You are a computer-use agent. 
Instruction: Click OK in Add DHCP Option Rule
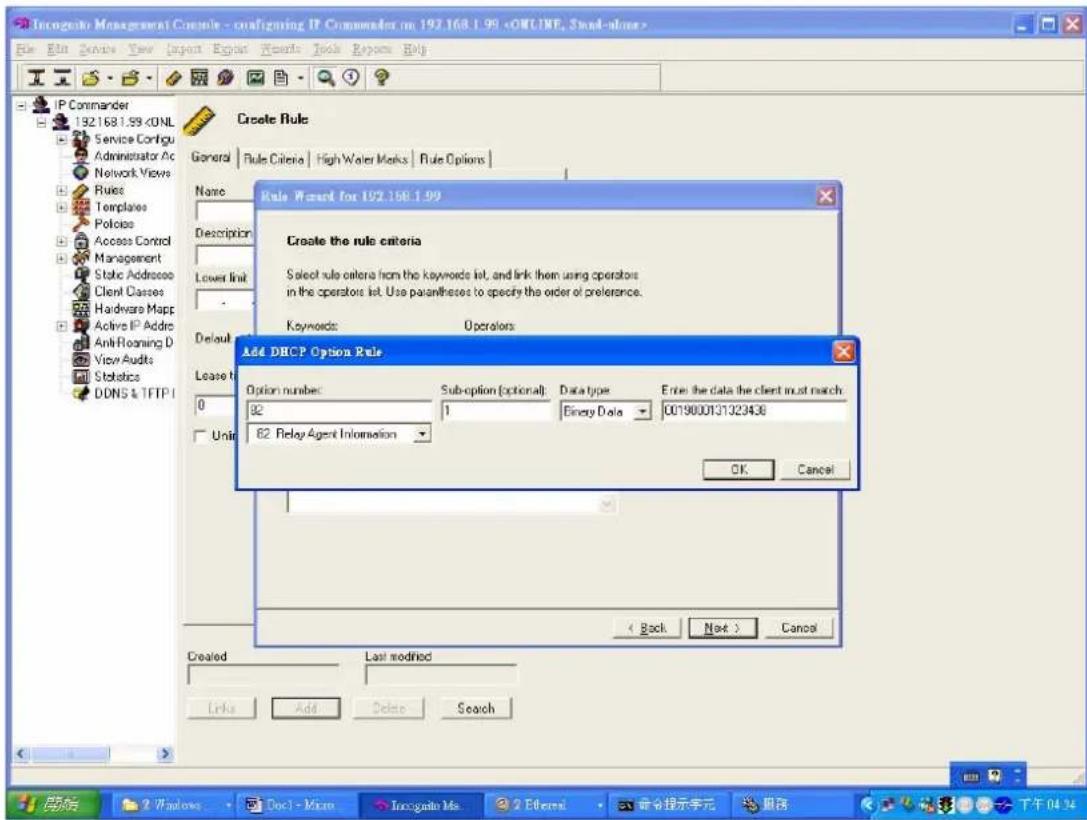point(738,469)
